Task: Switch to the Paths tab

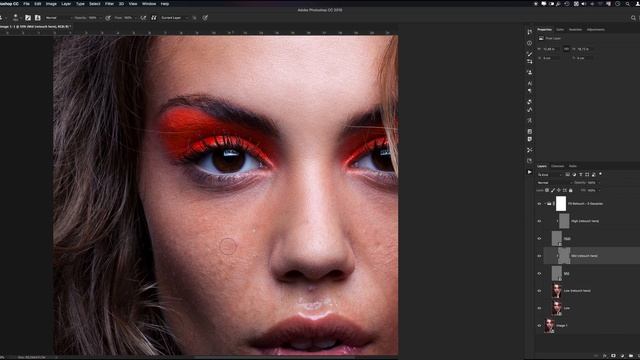Action: [x=573, y=166]
